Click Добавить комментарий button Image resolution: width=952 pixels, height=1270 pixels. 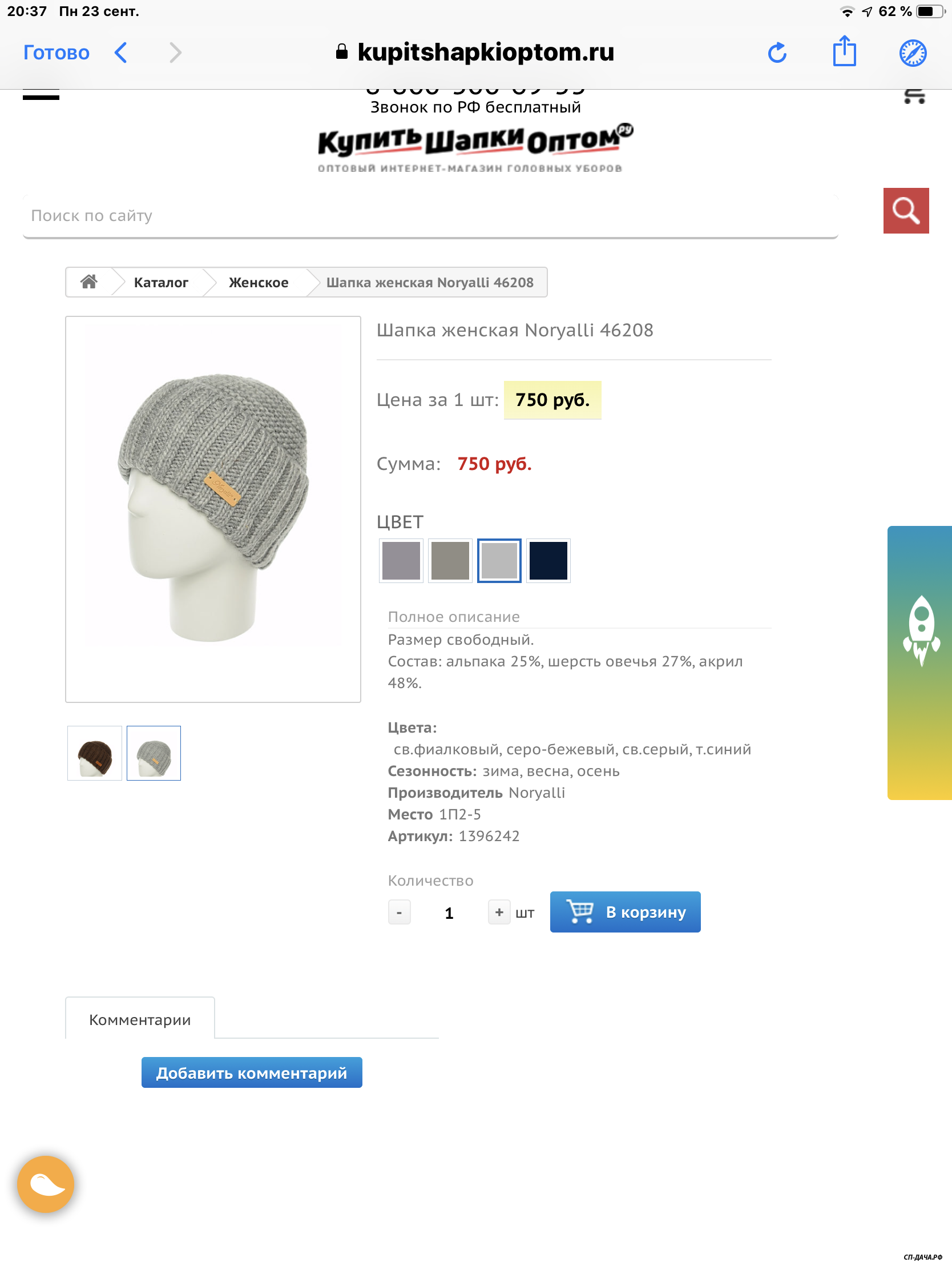[251, 1072]
